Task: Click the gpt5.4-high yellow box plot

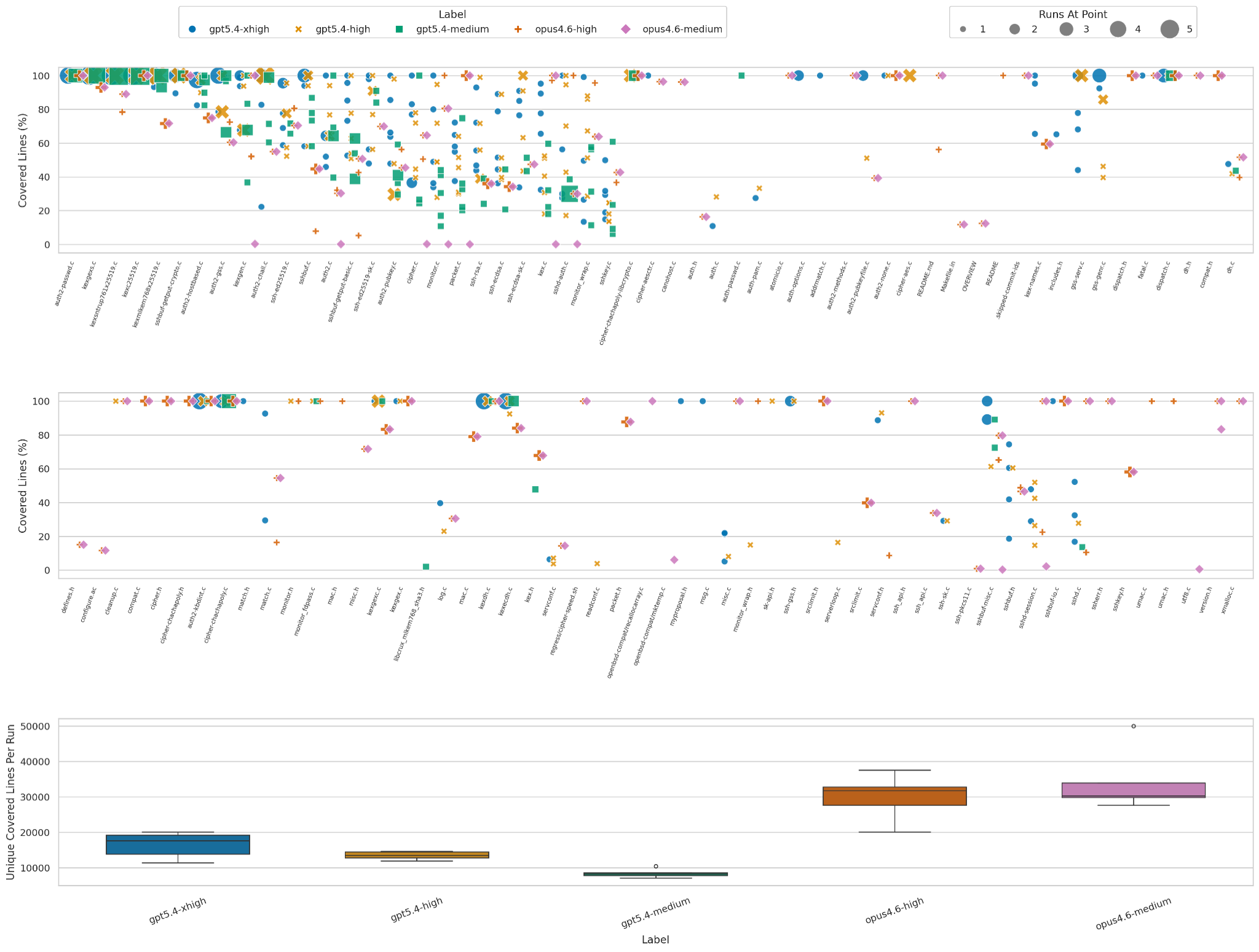Action: pyautogui.click(x=417, y=855)
